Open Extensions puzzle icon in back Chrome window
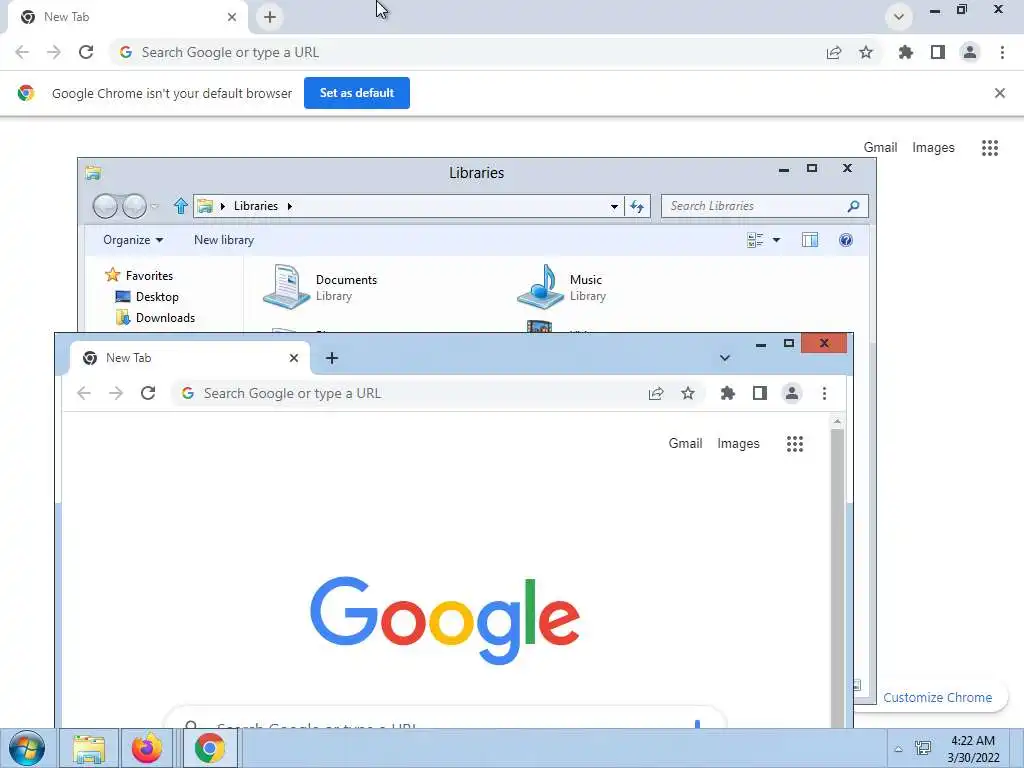 tap(906, 52)
